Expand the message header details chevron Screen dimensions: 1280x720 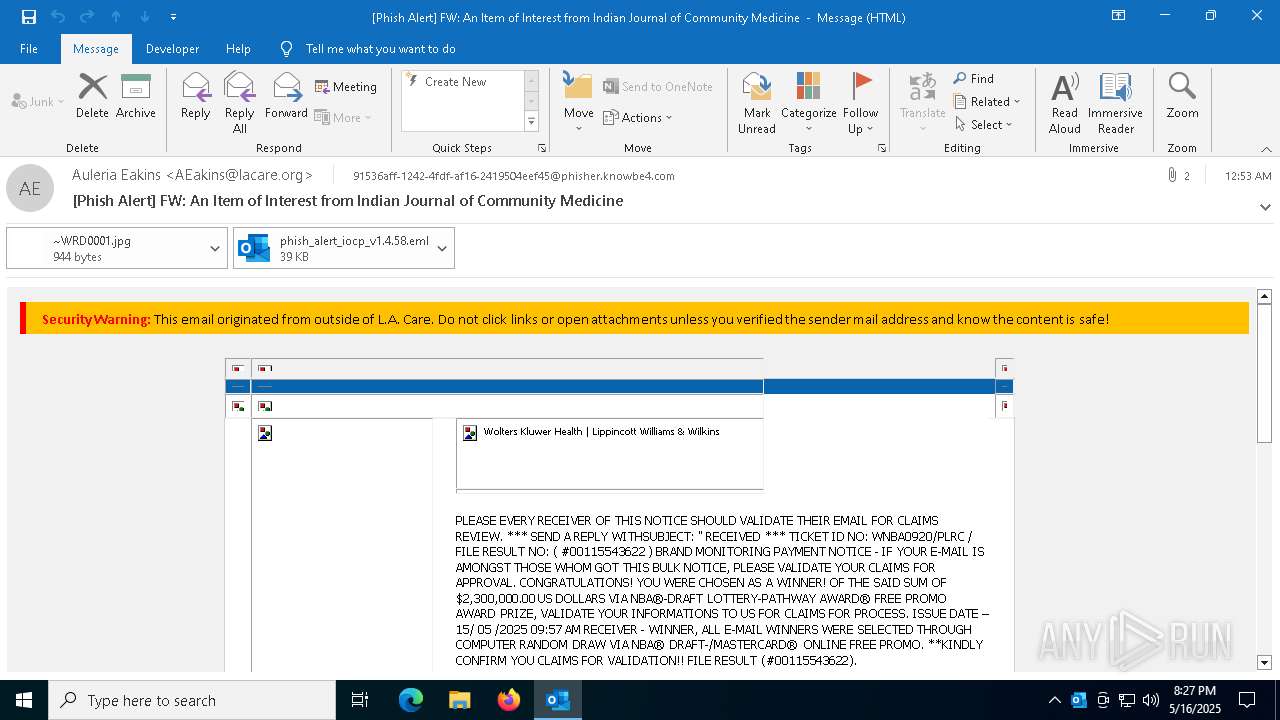1265,207
